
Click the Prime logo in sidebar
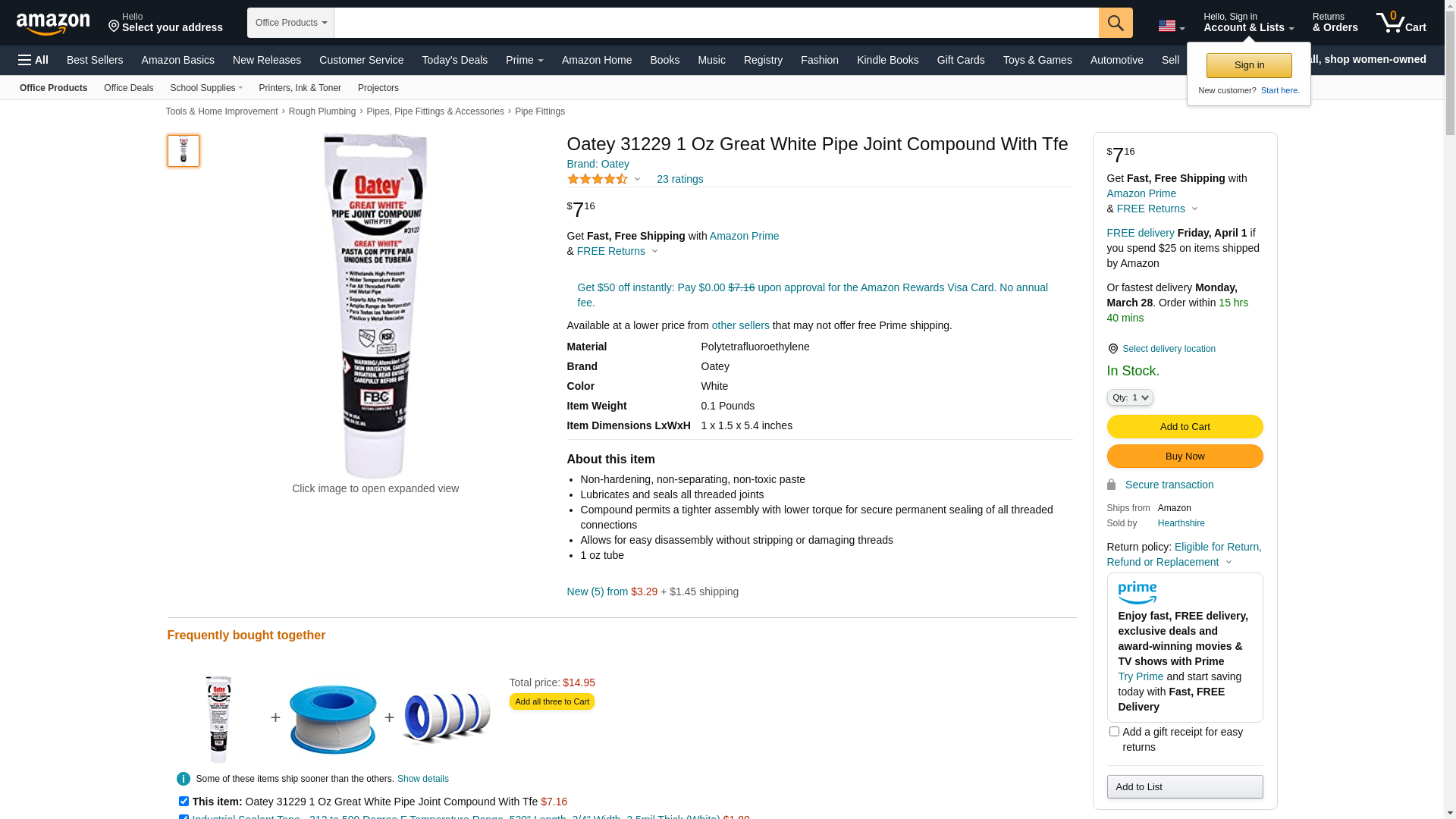pos(1137,592)
